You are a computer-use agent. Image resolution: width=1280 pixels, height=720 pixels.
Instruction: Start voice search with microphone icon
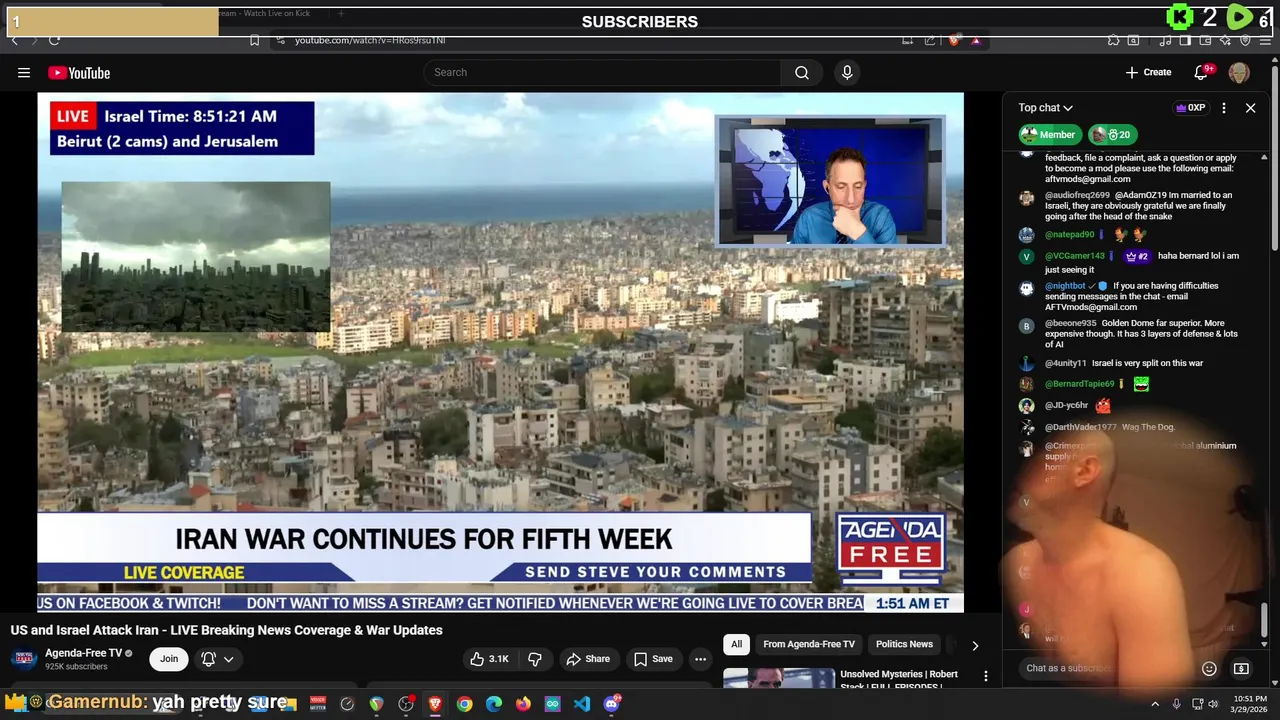click(847, 72)
